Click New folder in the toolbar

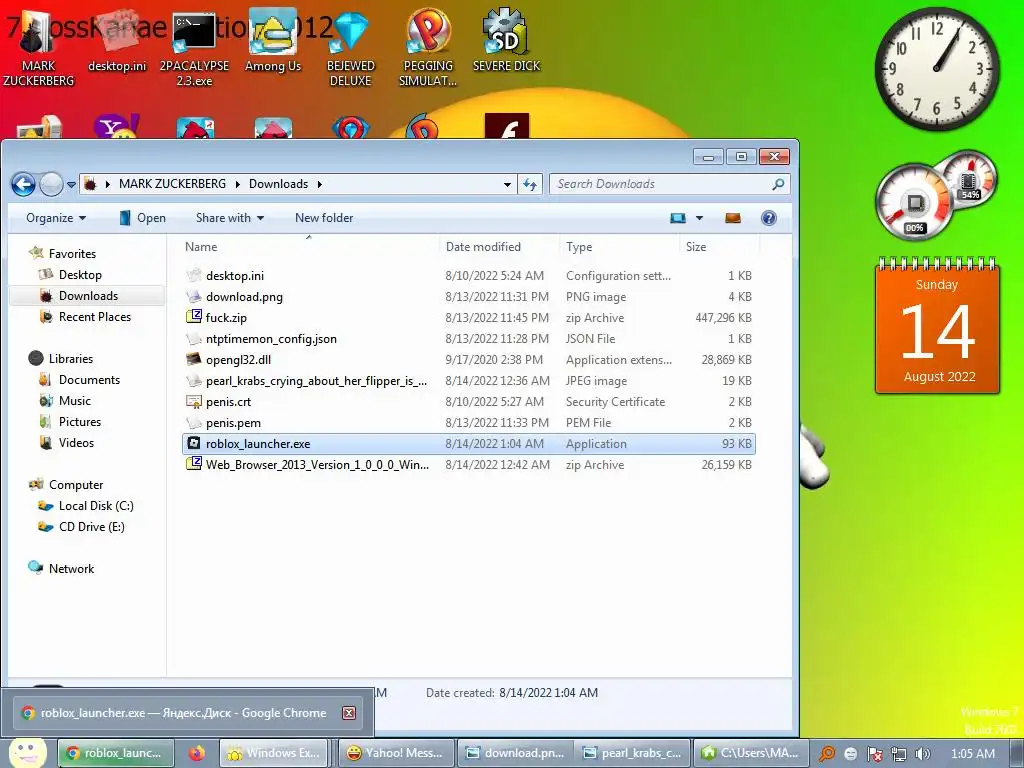pyautogui.click(x=324, y=218)
